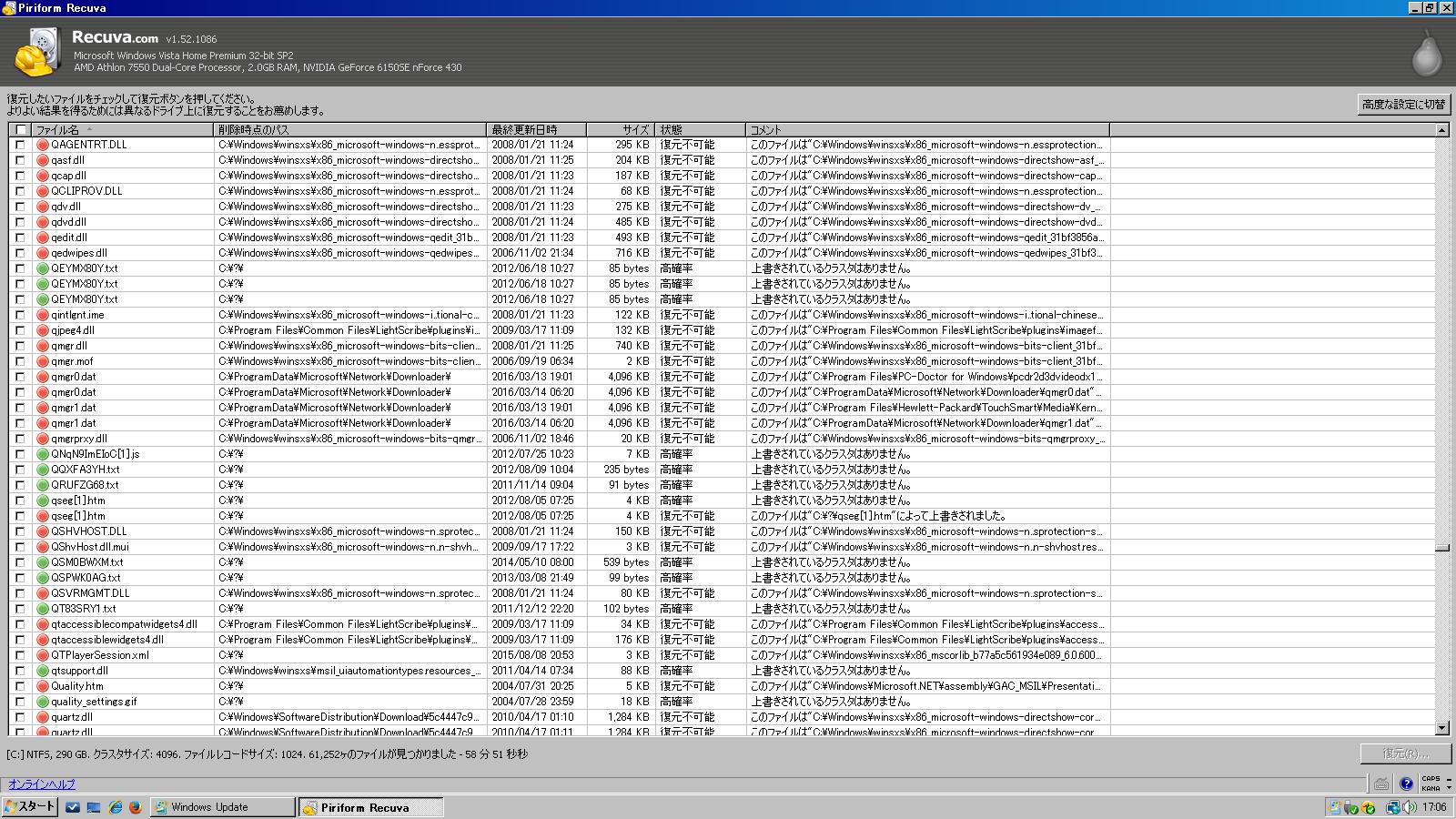Click the KANA indicator in language bar
Viewport: 1456px width, 819px height.
(x=1431, y=788)
